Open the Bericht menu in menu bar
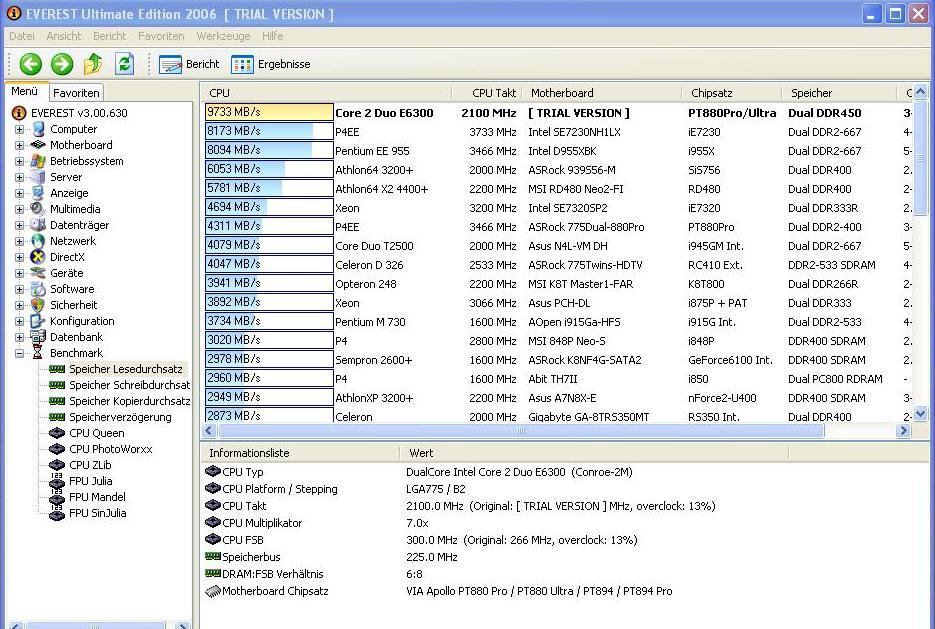The width and height of the screenshot is (935, 629). tap(110, 36)
